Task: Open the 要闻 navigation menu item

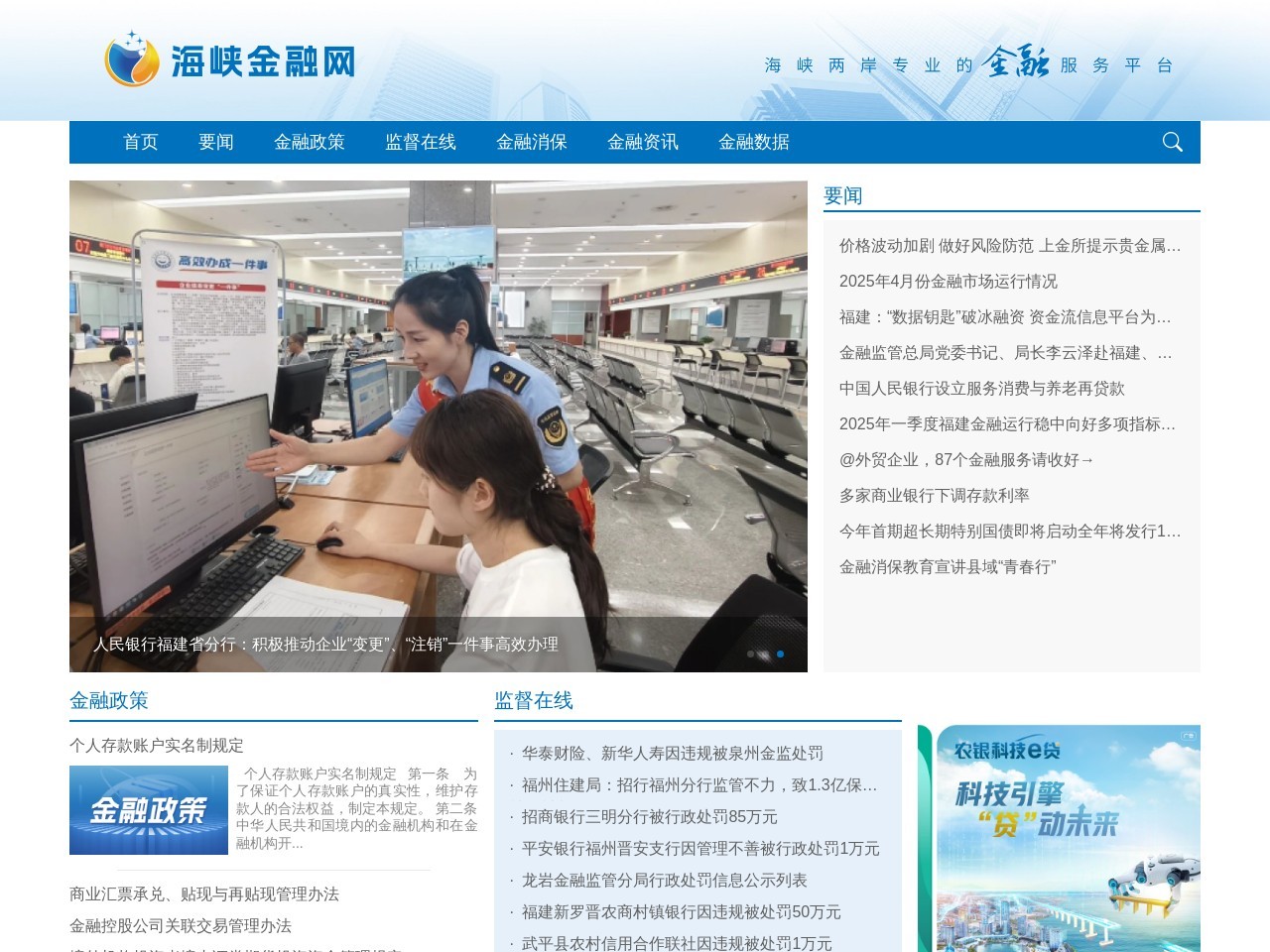Action: pos(216,142)
